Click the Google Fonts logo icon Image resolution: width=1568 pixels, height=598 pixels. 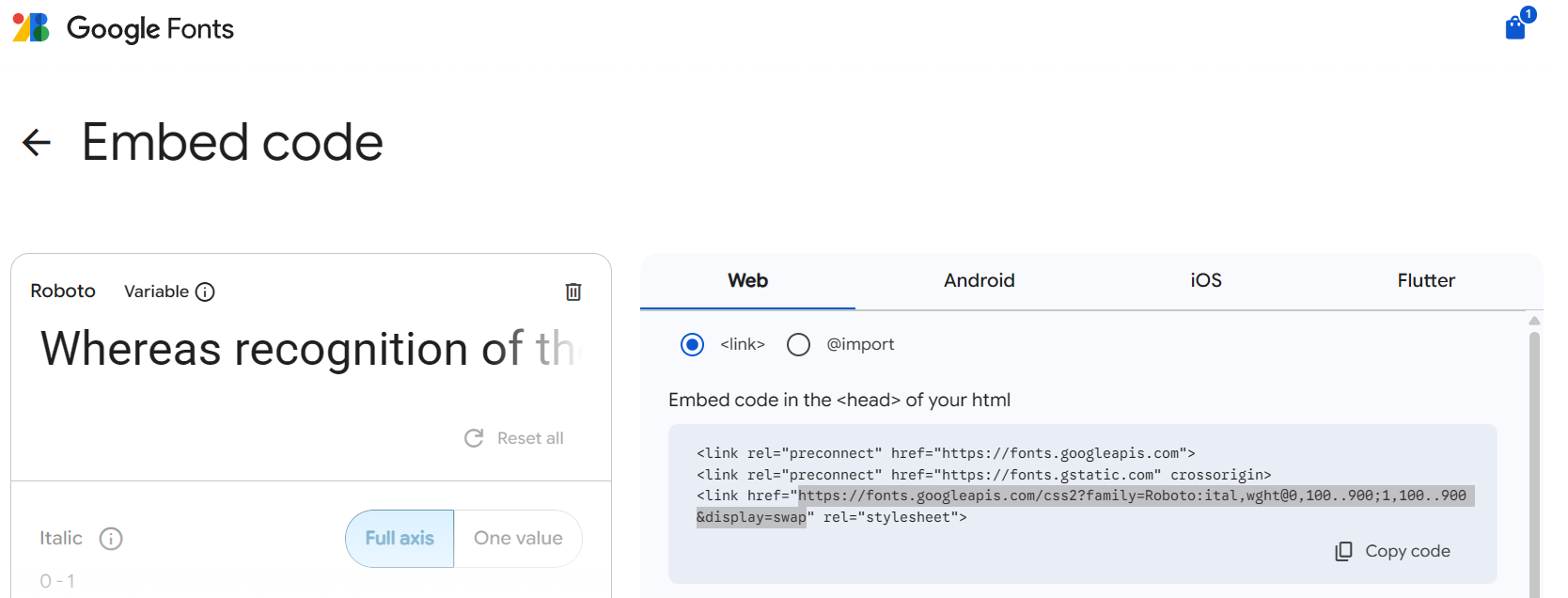30,28
